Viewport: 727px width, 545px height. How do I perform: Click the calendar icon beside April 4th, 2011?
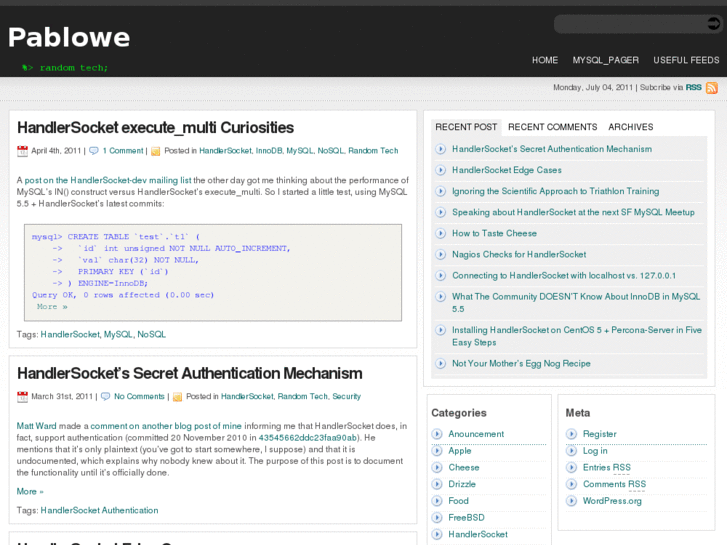(x=22, y=151)
